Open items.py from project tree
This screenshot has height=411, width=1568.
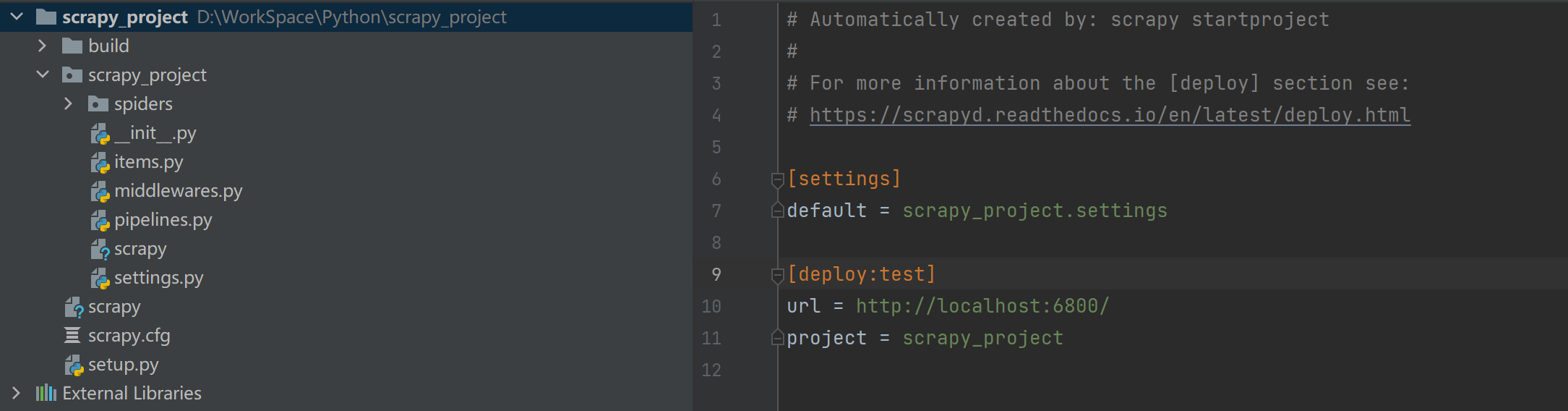coord(149,162)
